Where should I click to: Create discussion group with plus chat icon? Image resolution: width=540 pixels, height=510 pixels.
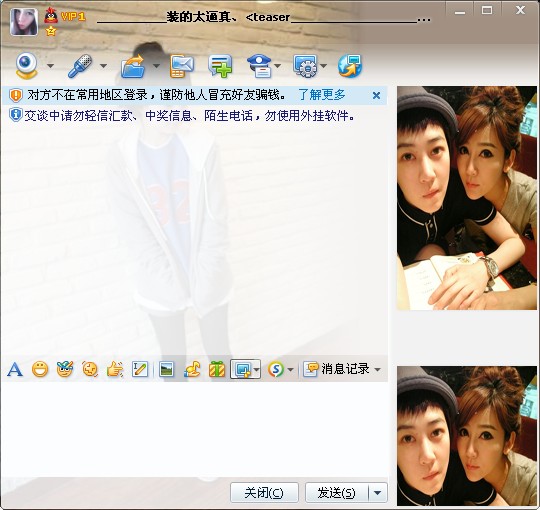click(x=220, y=65)
